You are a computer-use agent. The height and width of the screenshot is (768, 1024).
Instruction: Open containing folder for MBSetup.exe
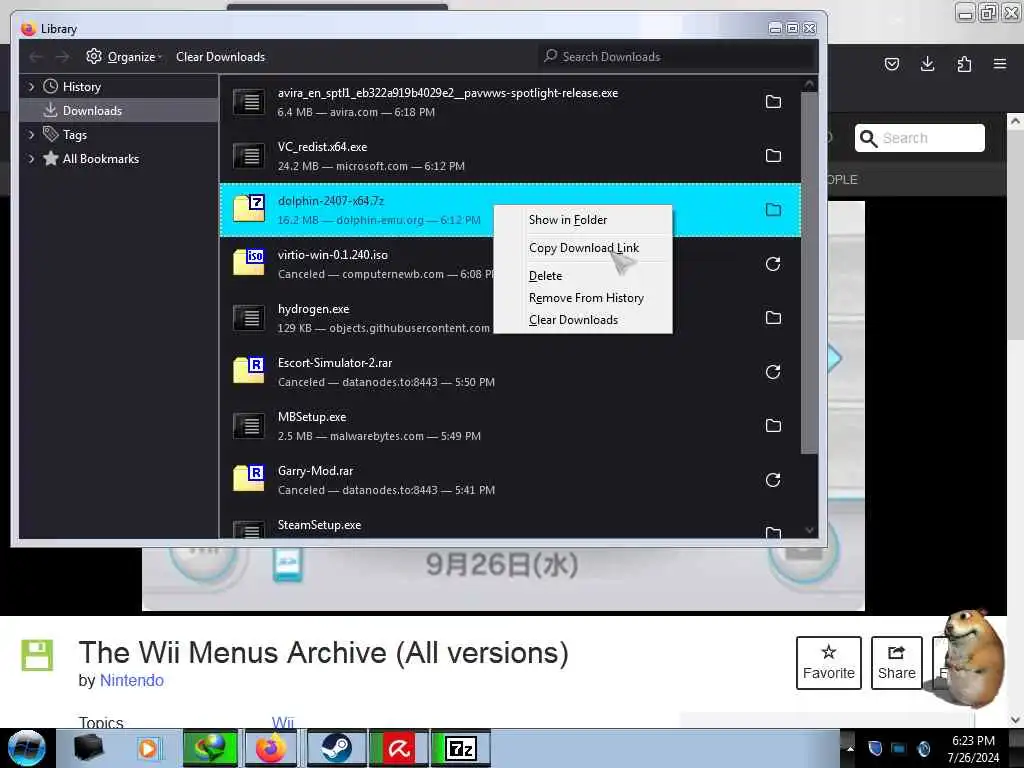tap(773, 426)
